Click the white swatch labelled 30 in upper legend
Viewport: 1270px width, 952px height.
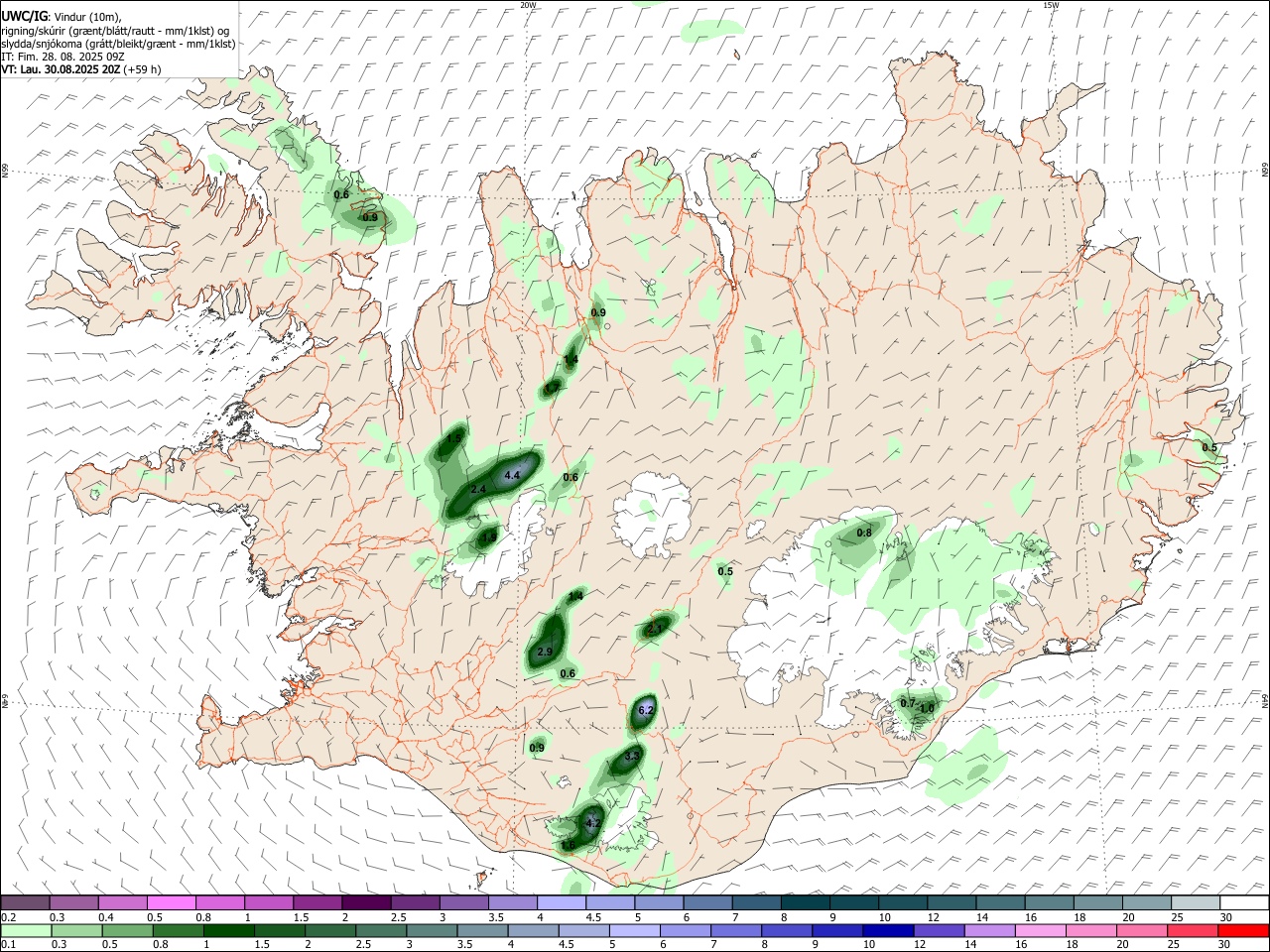(x=1243, y=902)
